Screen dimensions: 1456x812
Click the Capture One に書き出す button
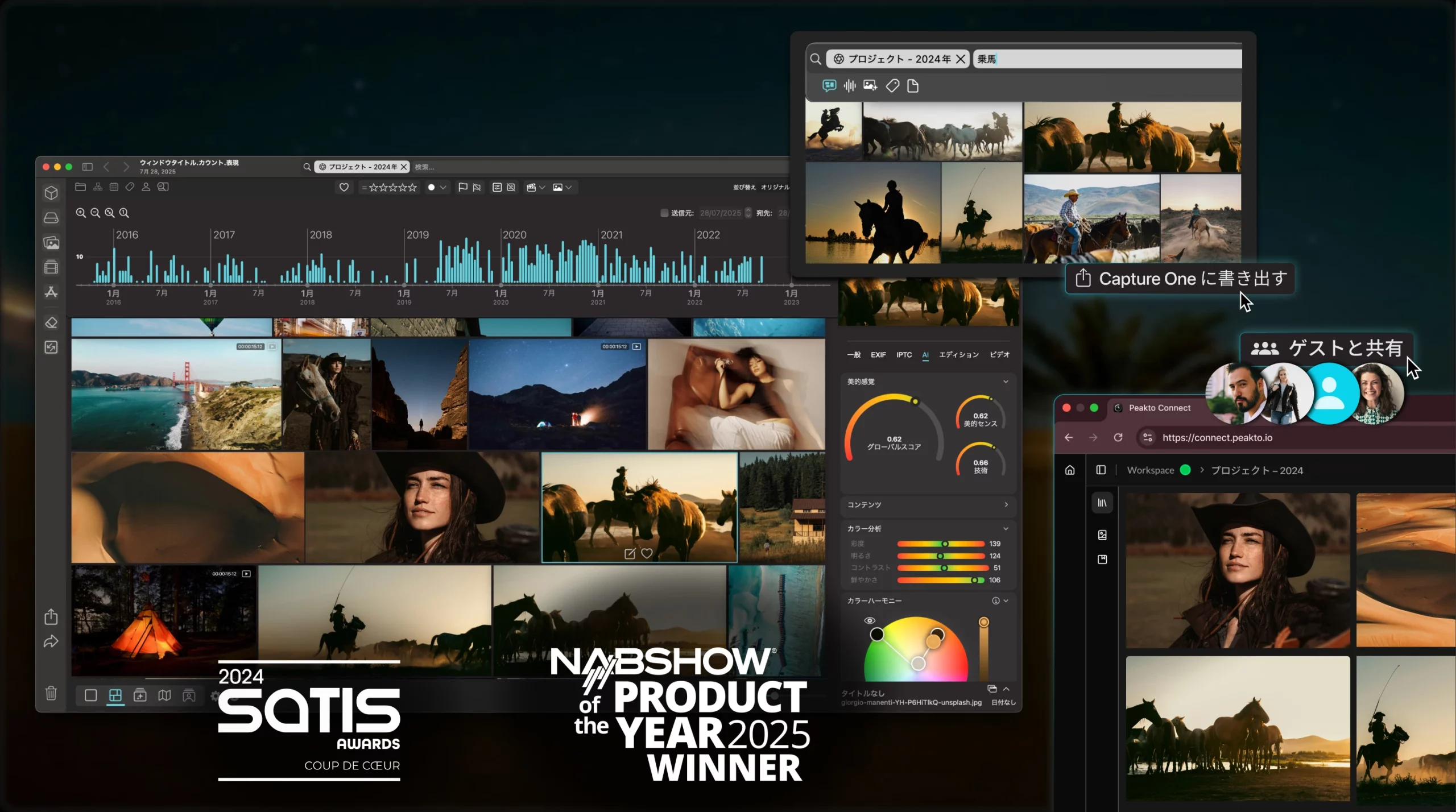1180,279
